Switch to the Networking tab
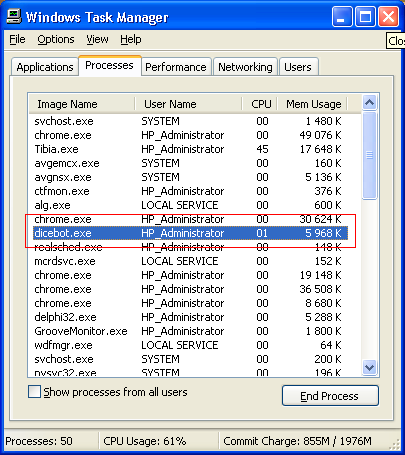405x455 pixels. click(245, 67)
